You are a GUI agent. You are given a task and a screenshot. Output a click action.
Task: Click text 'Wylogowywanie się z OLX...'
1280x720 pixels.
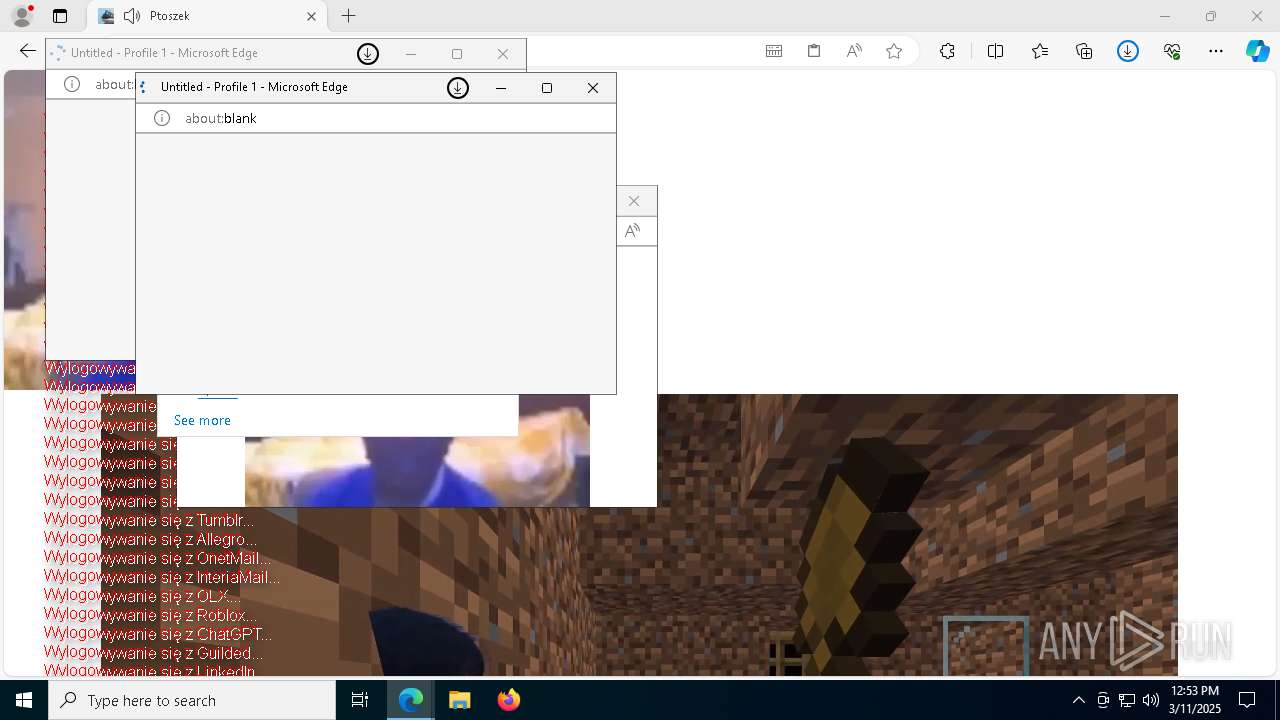pyautogui.click(x=142, y=597)
